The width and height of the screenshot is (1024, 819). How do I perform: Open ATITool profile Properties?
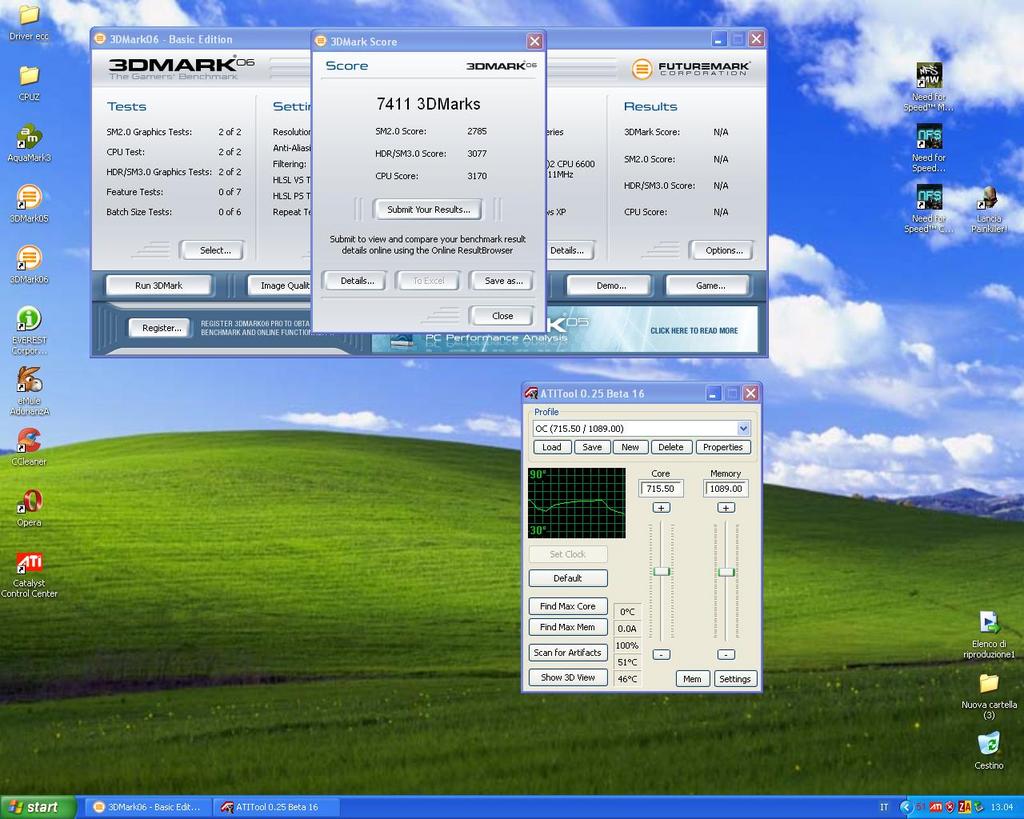[723, 447]
